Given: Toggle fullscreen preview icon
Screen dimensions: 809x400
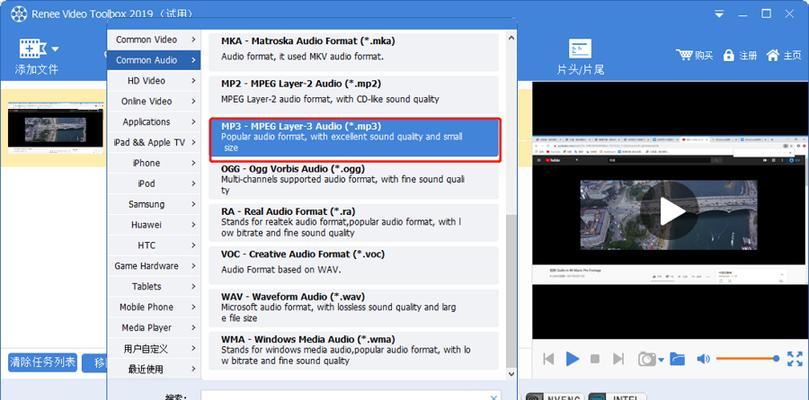Looking at the screenshot, I should [795, 359].
